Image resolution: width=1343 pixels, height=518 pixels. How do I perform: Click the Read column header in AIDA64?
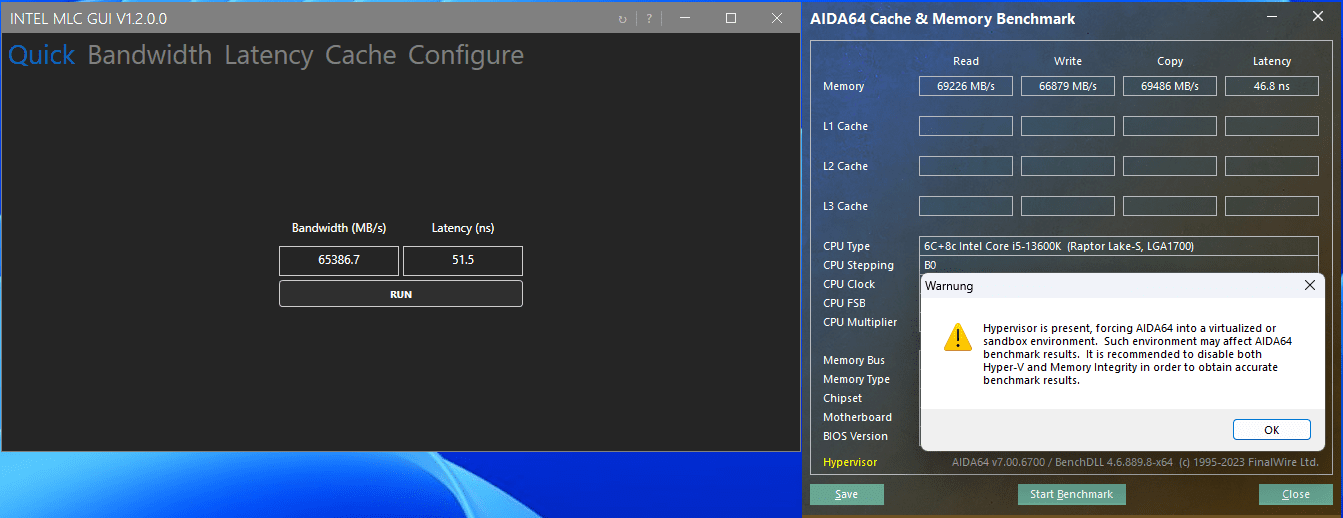966,61
